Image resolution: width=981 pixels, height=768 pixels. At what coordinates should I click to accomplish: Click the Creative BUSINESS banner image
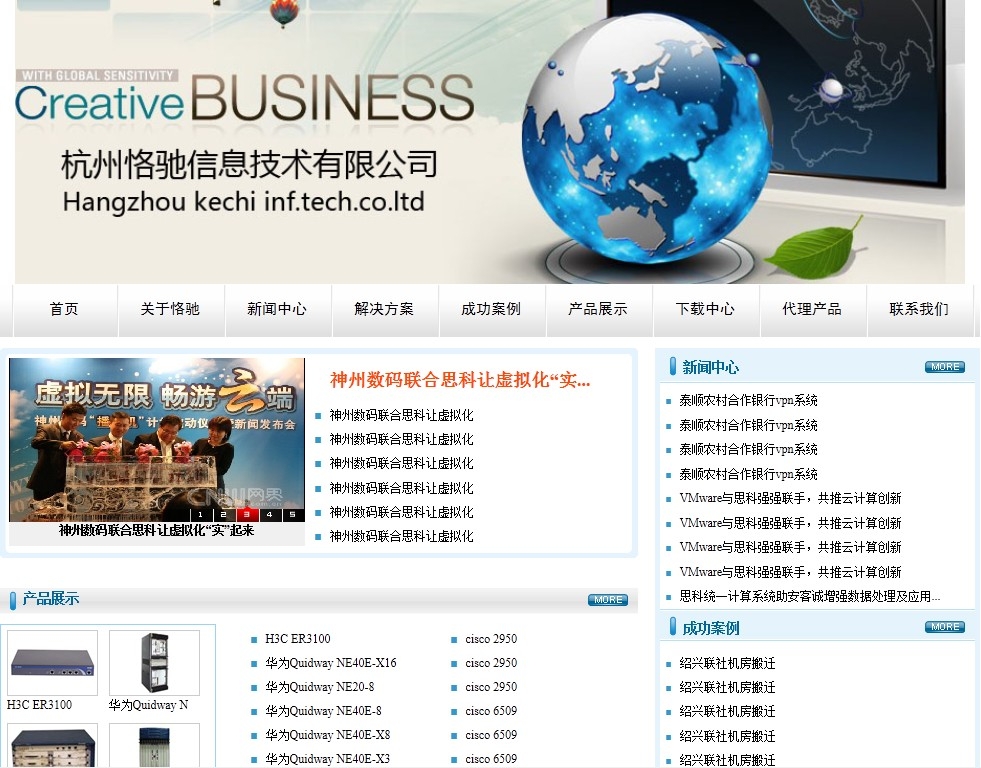coord(490,141)
